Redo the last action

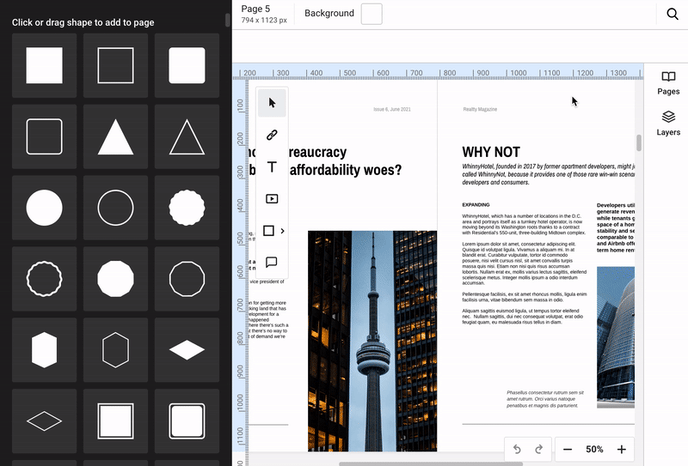539,449
